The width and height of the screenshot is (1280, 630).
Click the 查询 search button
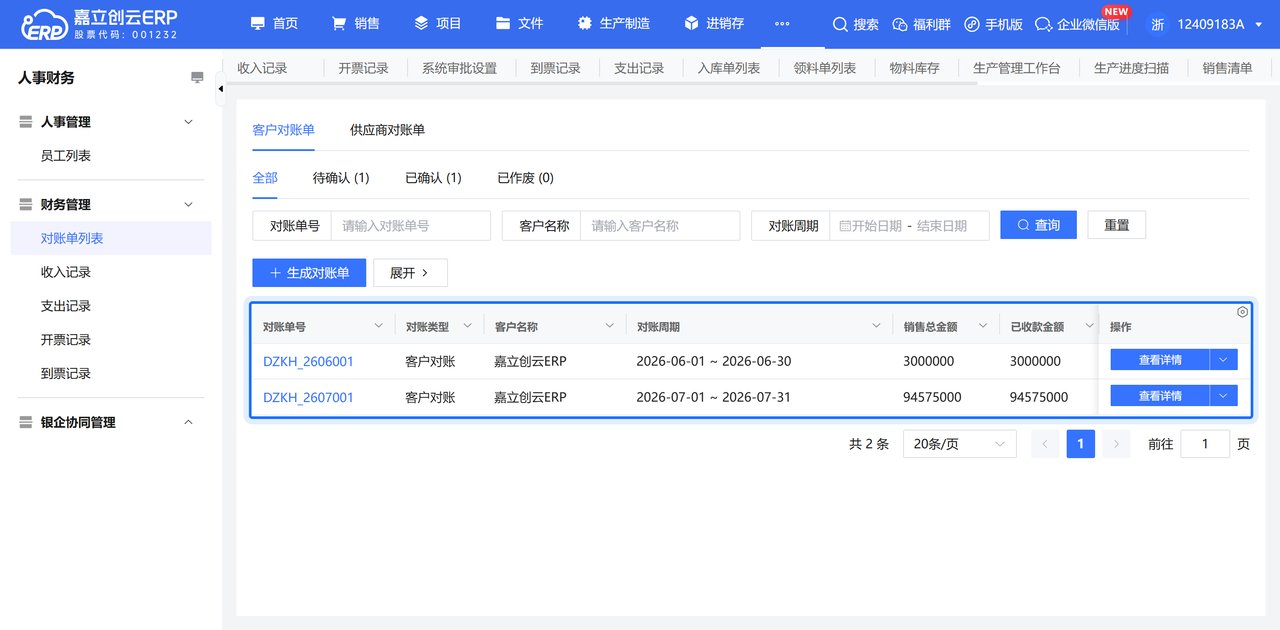click(1038, 225)
